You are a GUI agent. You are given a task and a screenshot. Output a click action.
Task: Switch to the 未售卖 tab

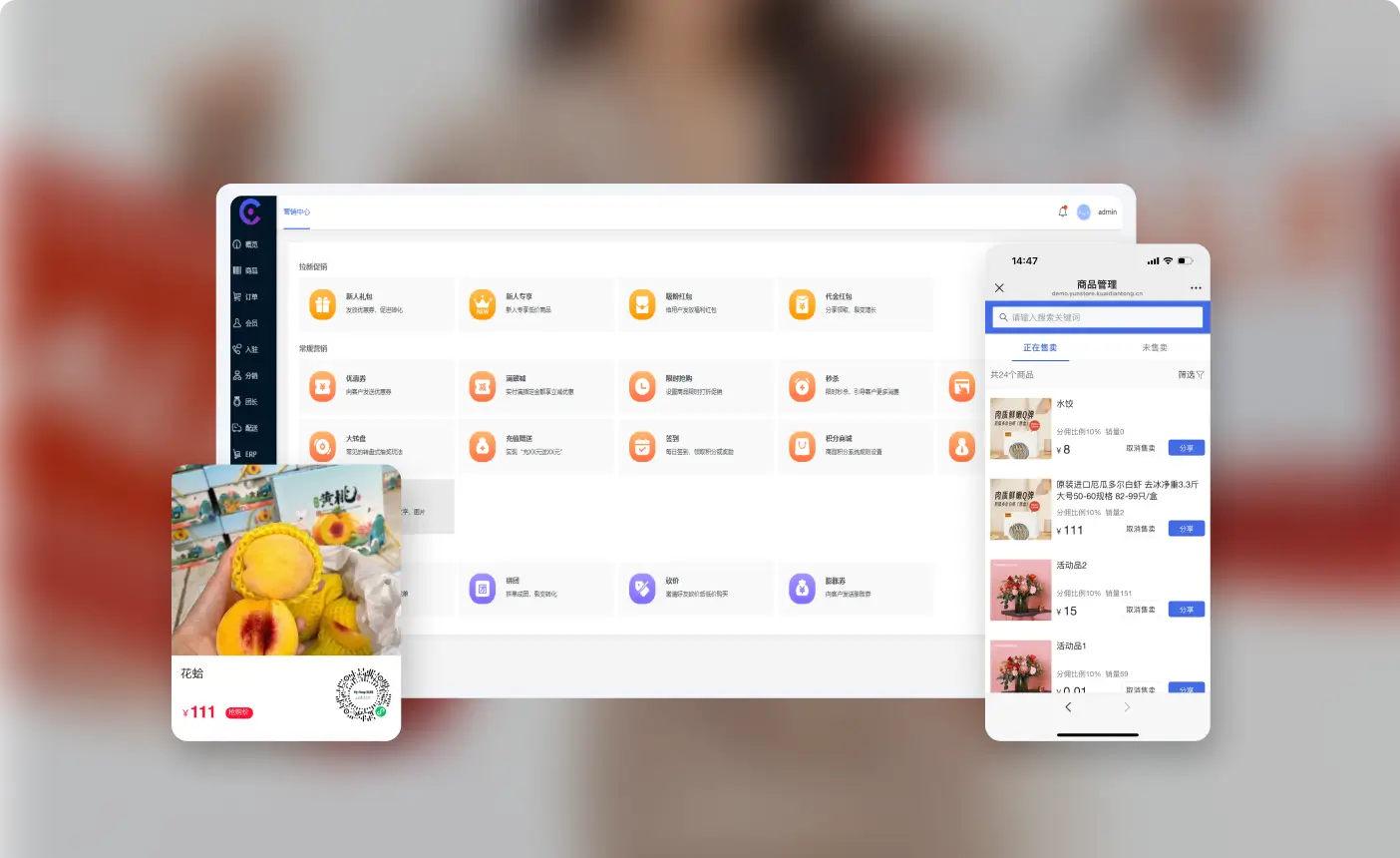1154,348
